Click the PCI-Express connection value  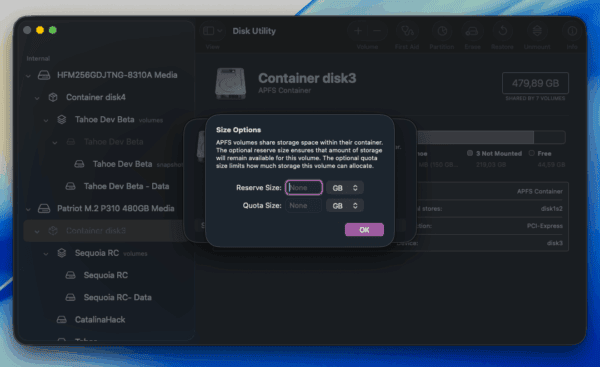545,226
